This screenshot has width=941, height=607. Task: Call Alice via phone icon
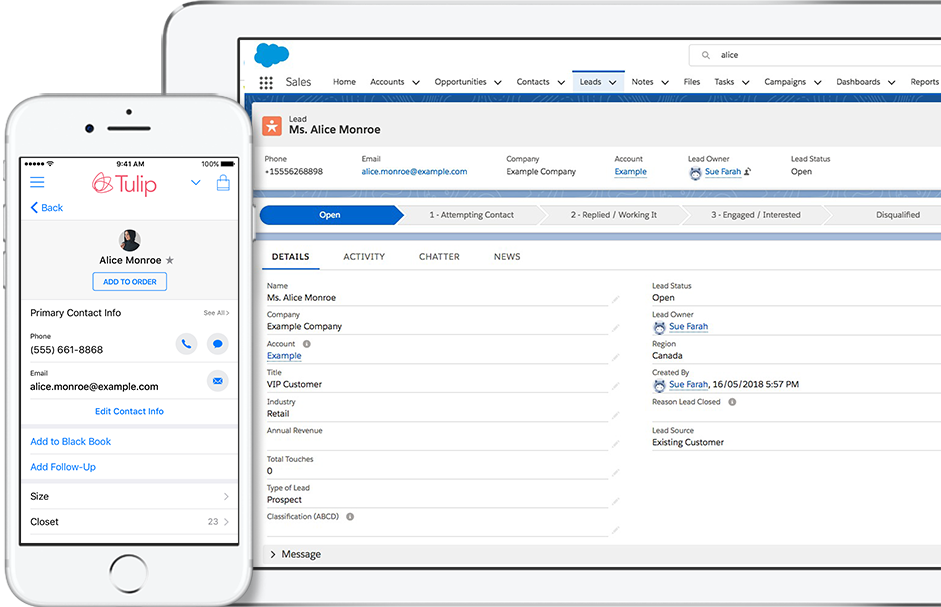click(x=187, y=344)
